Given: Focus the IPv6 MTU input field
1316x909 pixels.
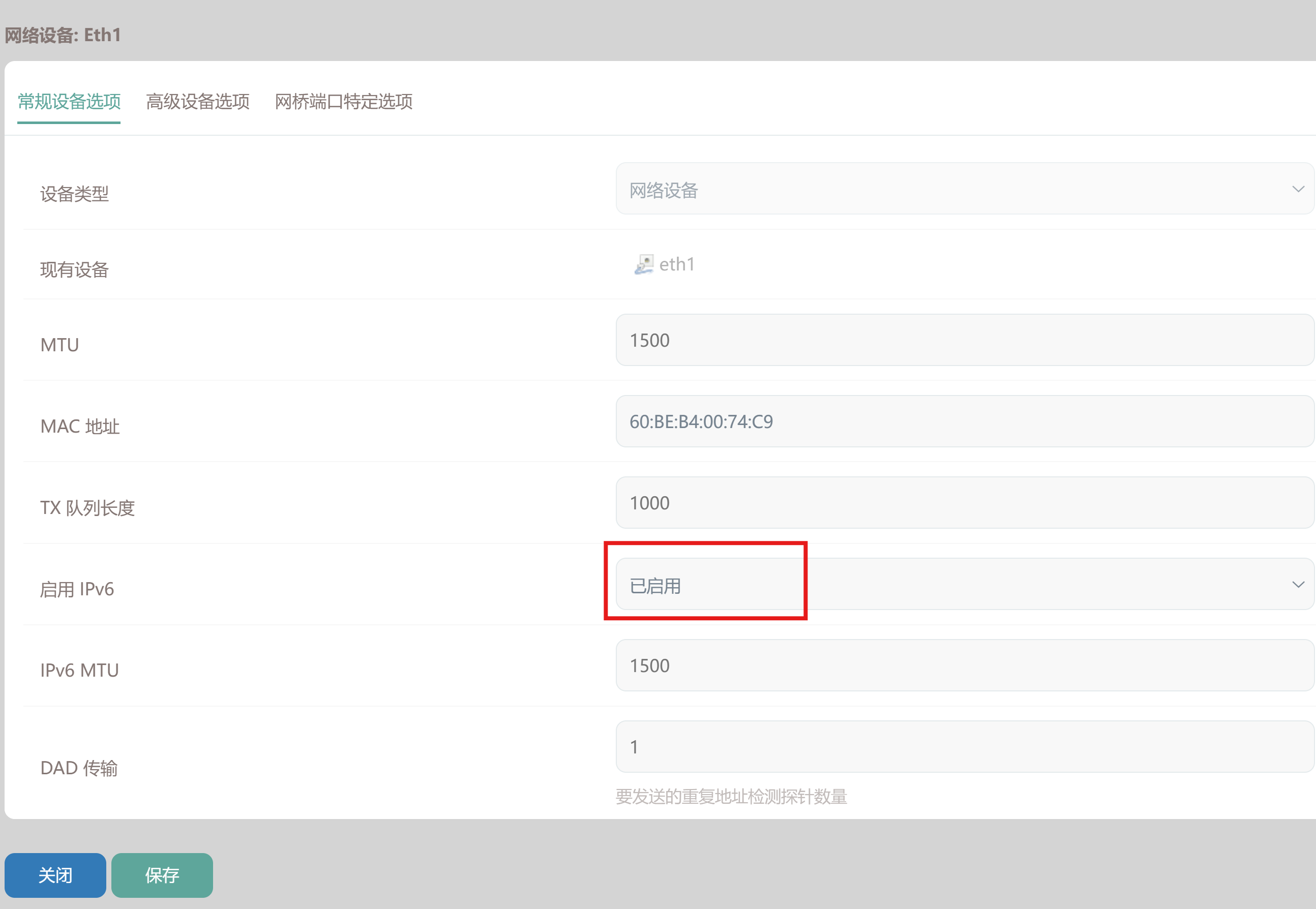Looking at the screenshot, I should coord(965,665).
